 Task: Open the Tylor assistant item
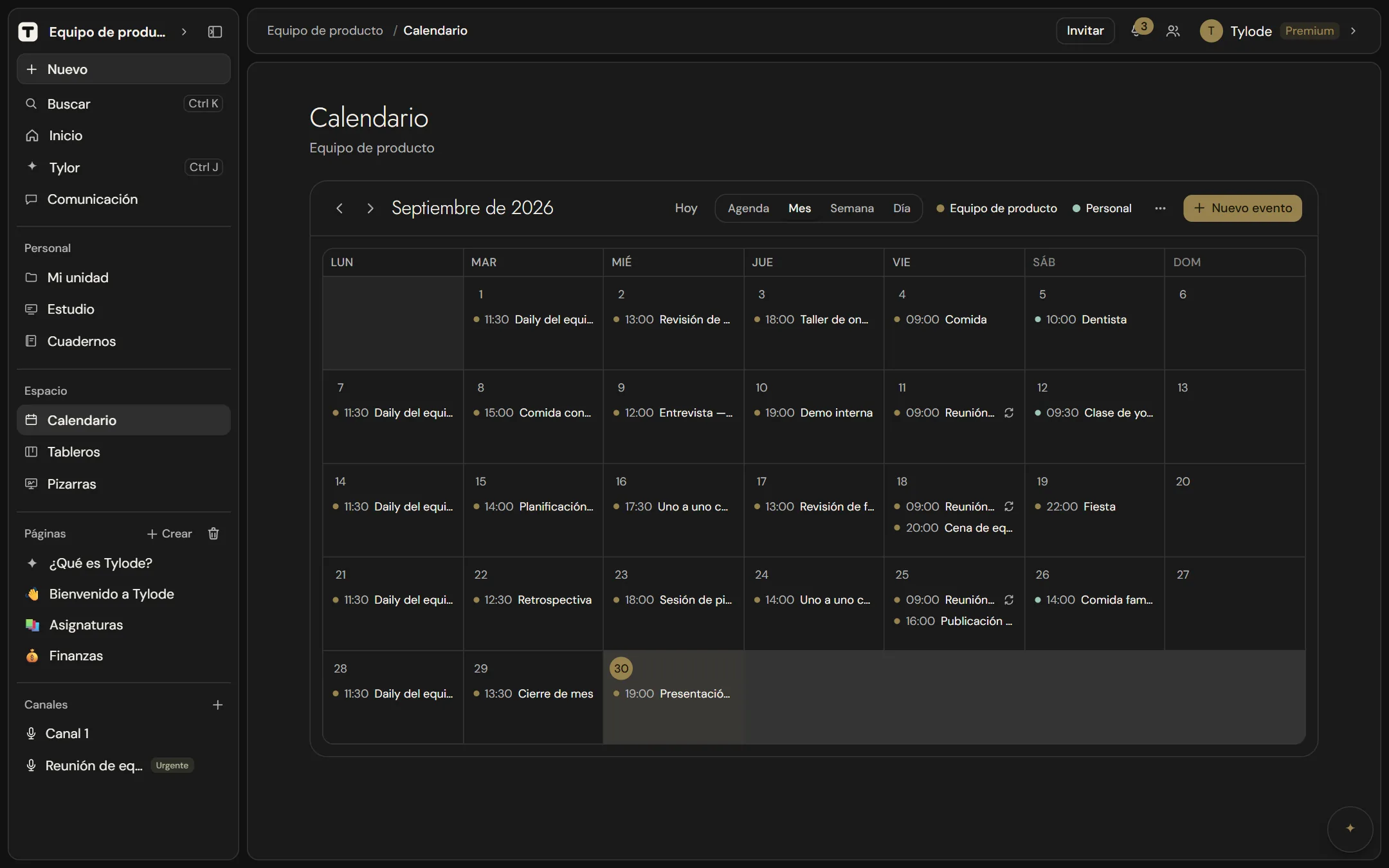click(x=123, y=167)
